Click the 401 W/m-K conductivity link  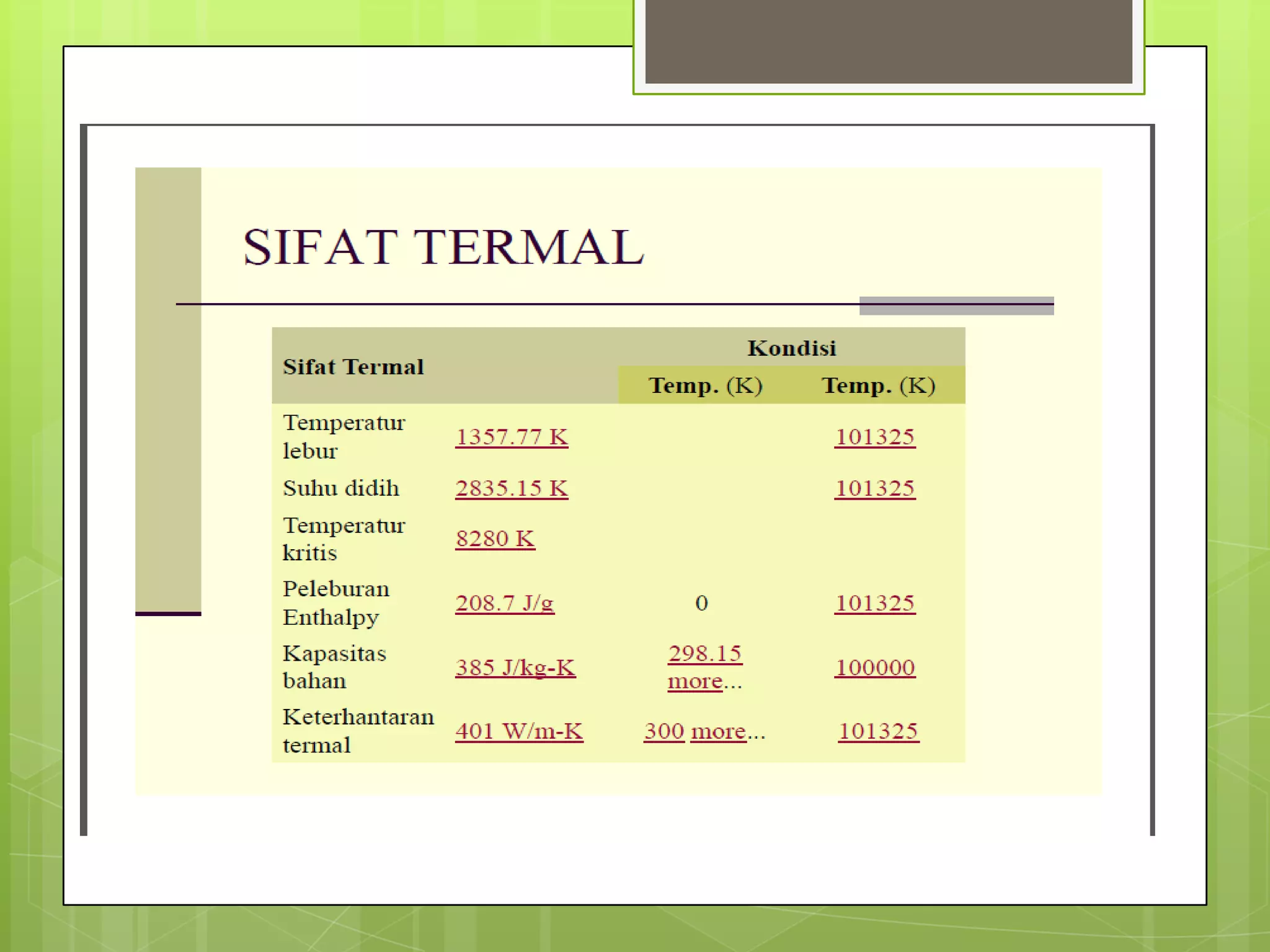pyautogui.click(x=519, y=731)
